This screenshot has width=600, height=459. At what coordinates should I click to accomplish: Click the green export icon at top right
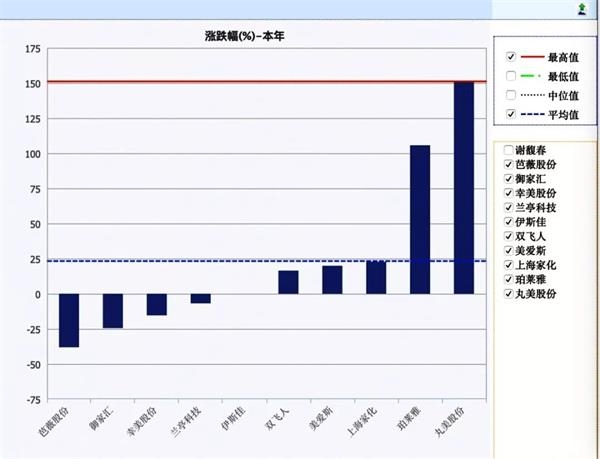pyautogui.click(x=582, y=9)
